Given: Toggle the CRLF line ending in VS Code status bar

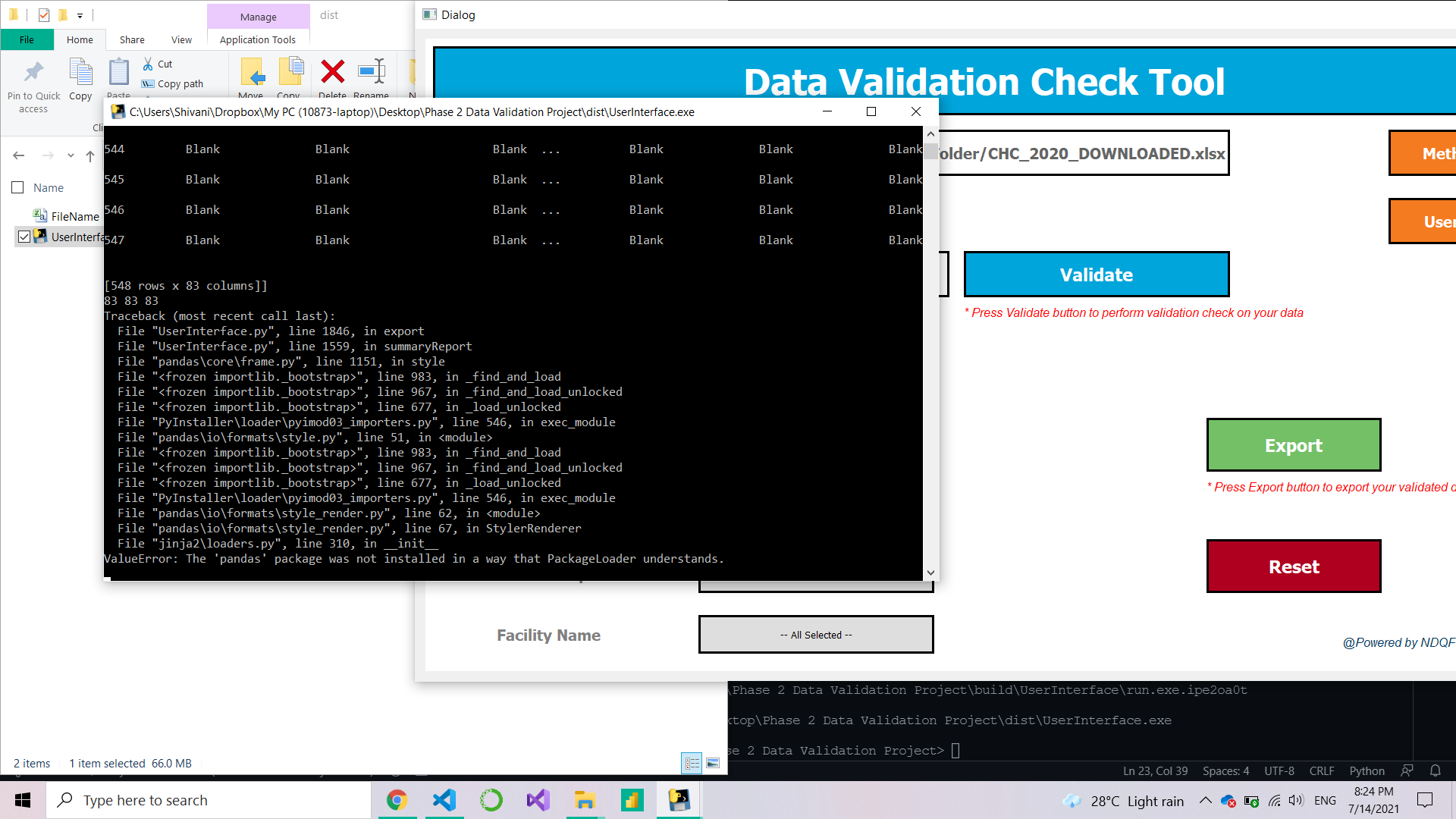Looking at the screenshot, I should 1321,770.
